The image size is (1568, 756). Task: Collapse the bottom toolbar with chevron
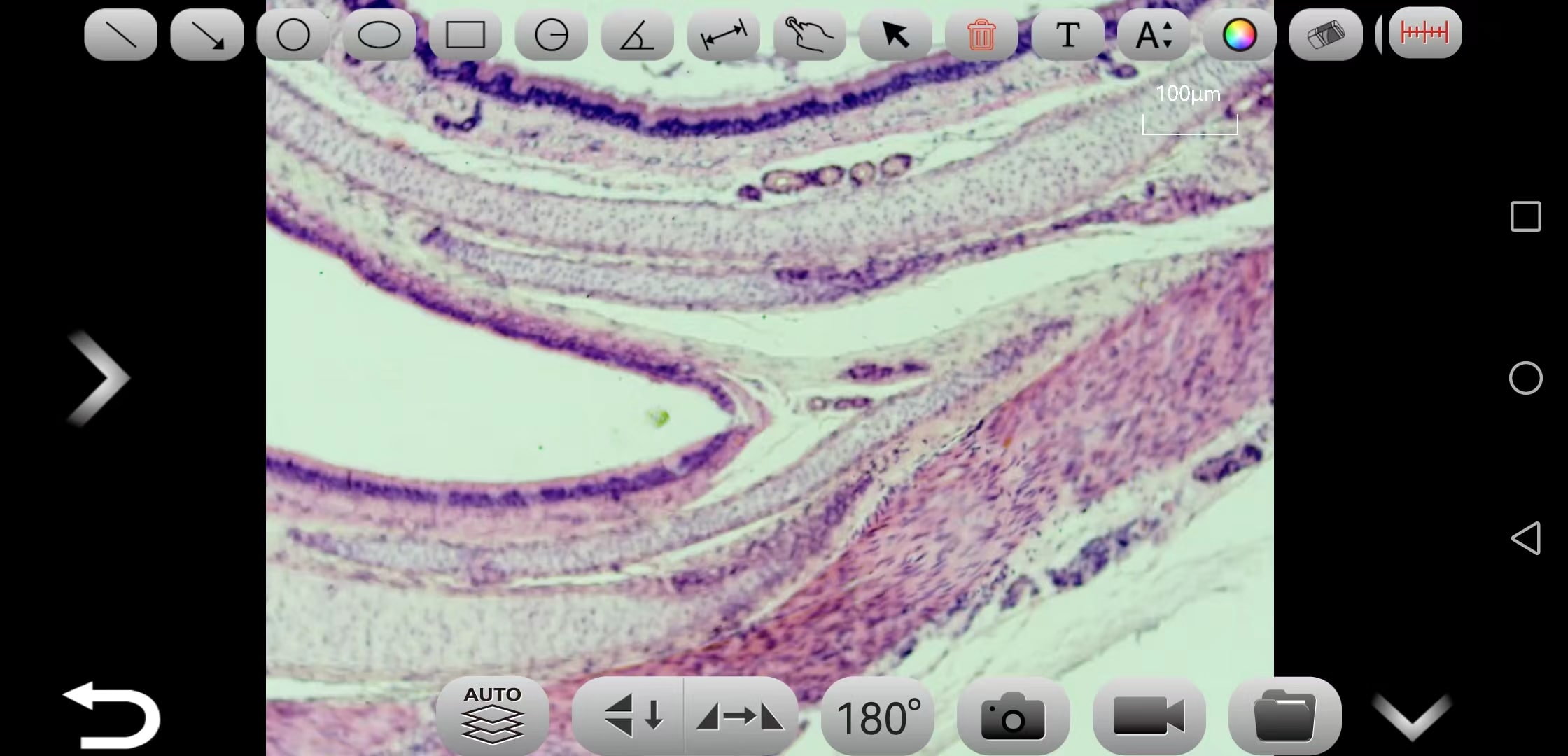[x=1412, y=717]
